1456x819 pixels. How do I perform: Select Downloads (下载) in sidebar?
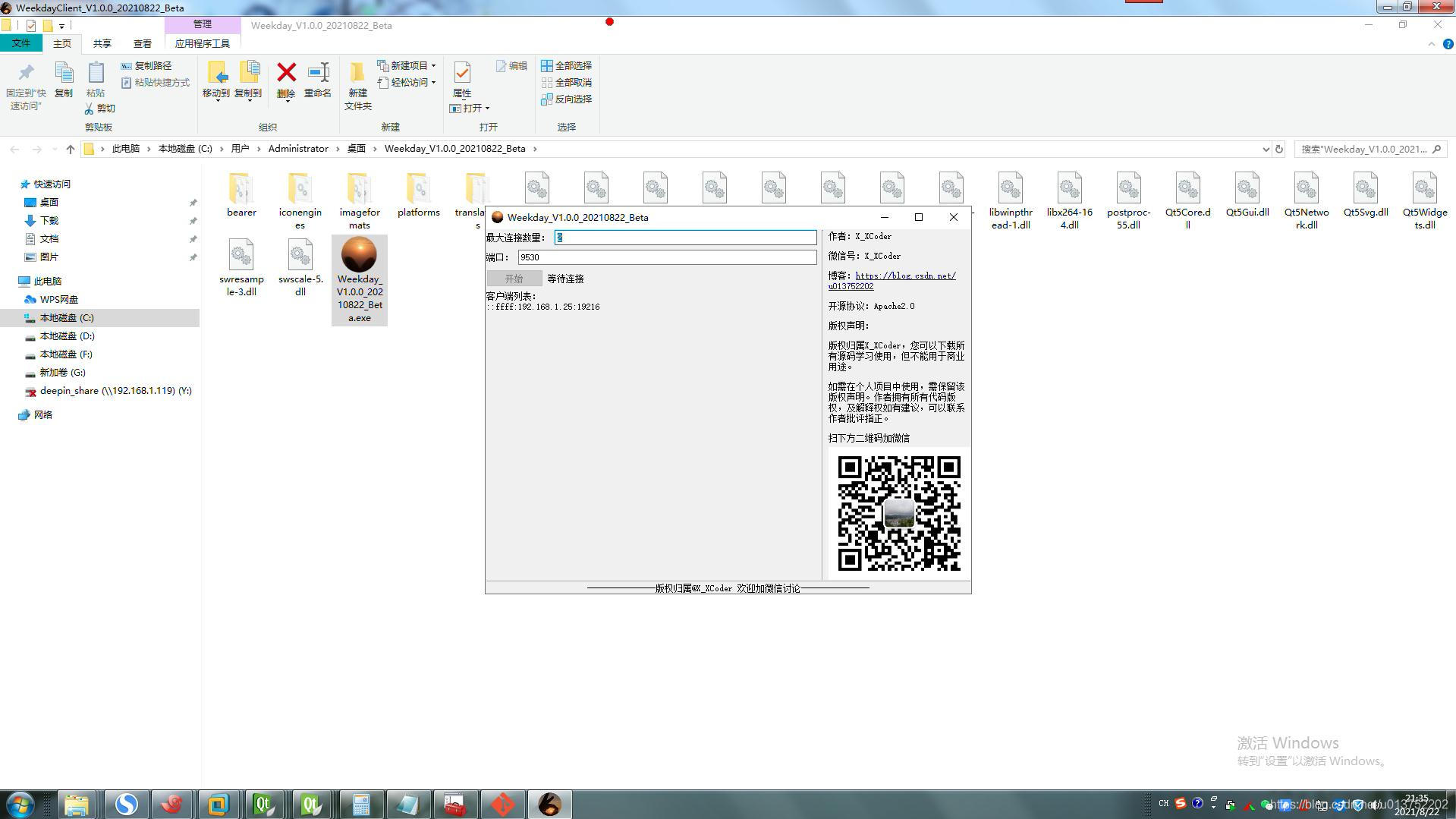click(x=49, y=221)
